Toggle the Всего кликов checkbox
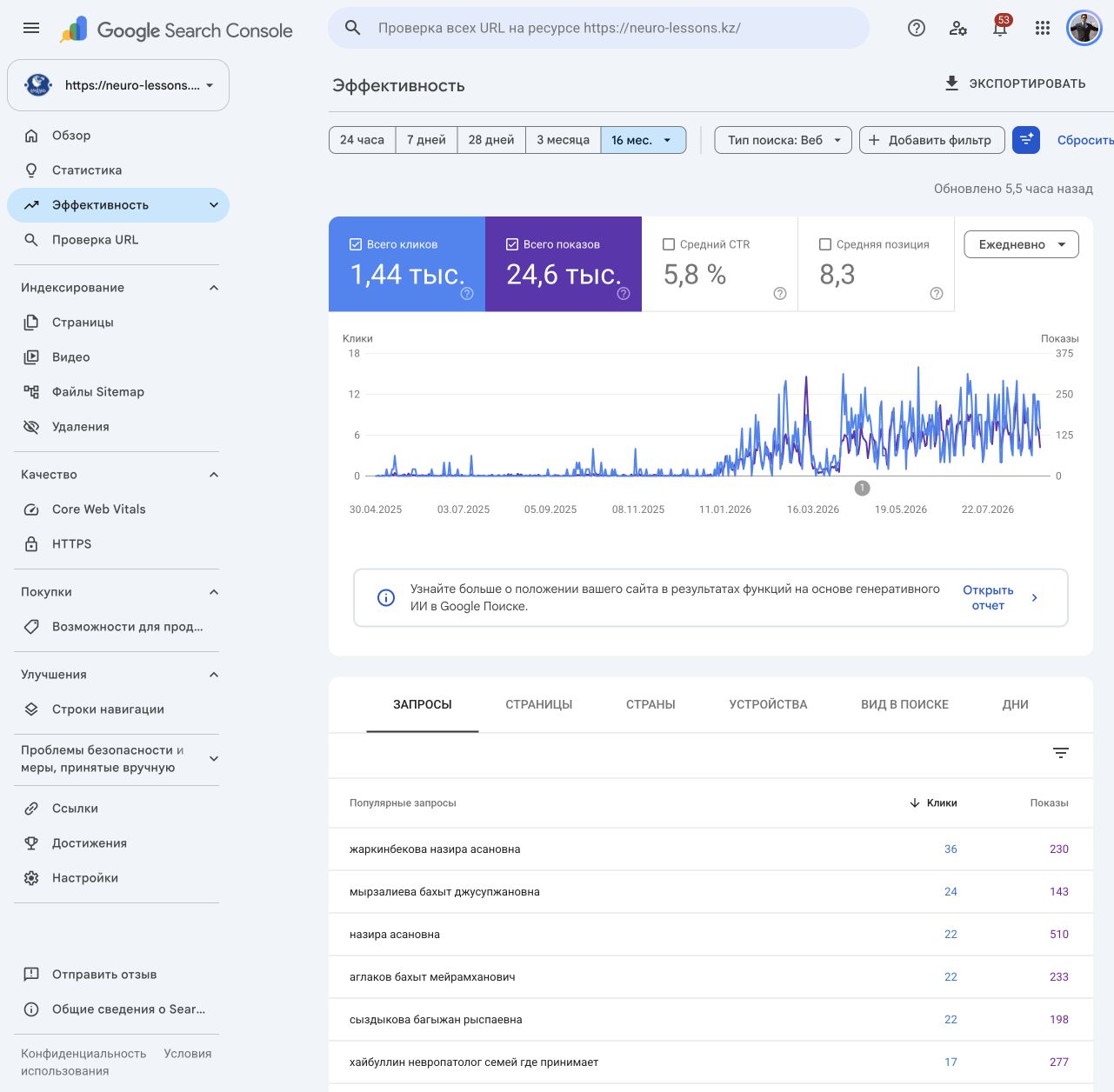 (356, 244)
